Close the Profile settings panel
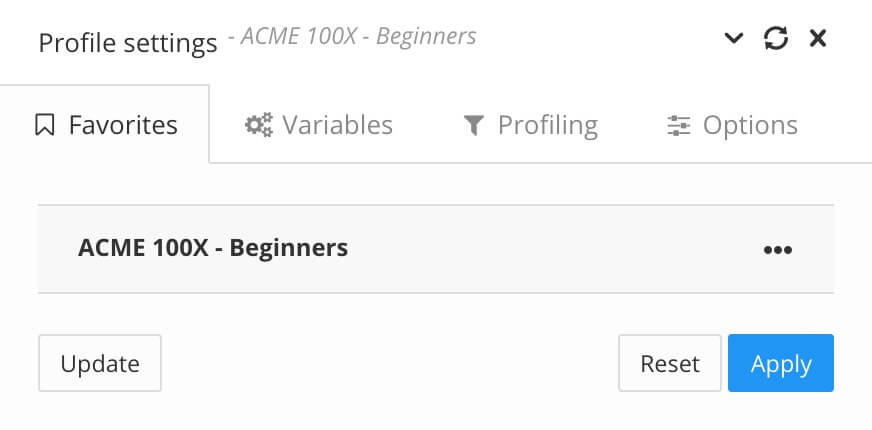This screenshot has height=430, width=872. 818,39
